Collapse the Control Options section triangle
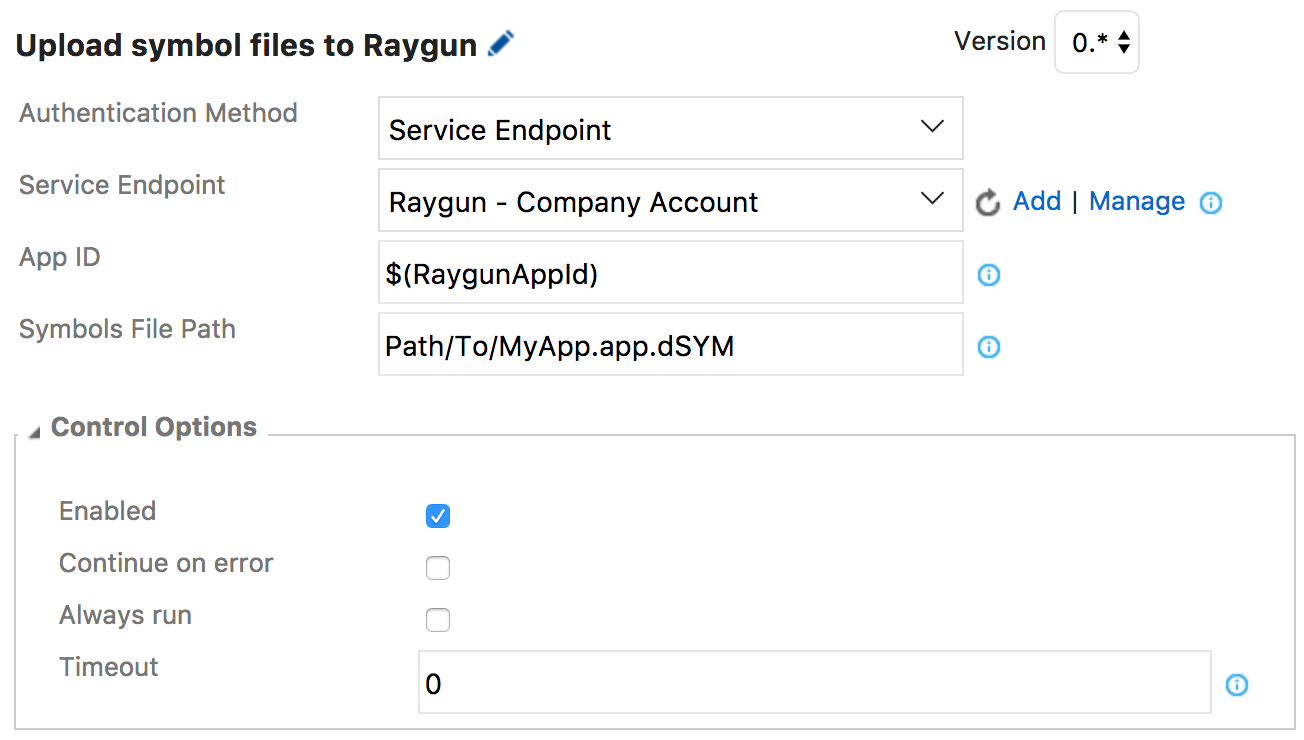Screen dimensions: 1304x740 tap(35, 432)
